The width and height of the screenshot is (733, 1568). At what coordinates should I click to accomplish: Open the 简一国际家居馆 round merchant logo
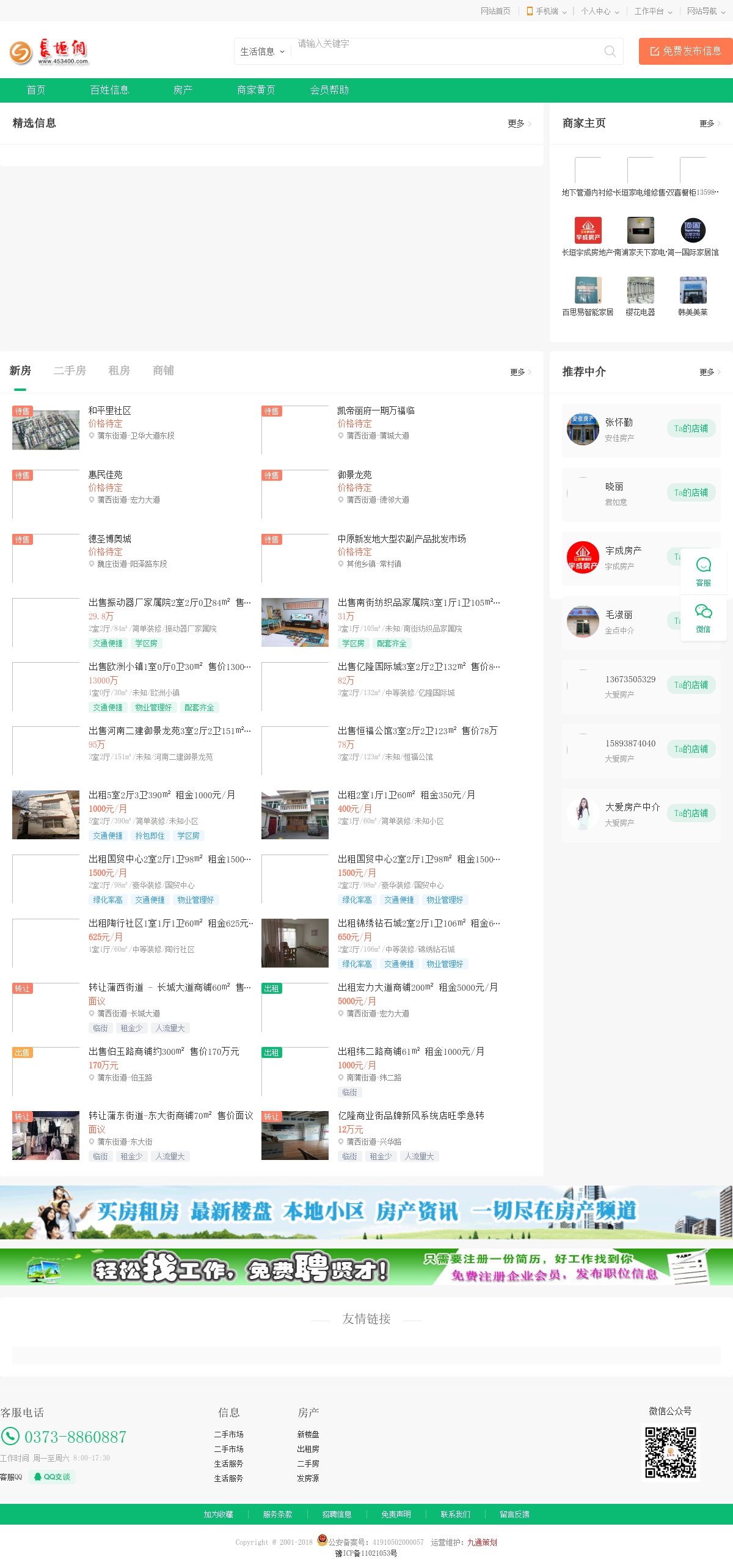[x=693, y=230]
